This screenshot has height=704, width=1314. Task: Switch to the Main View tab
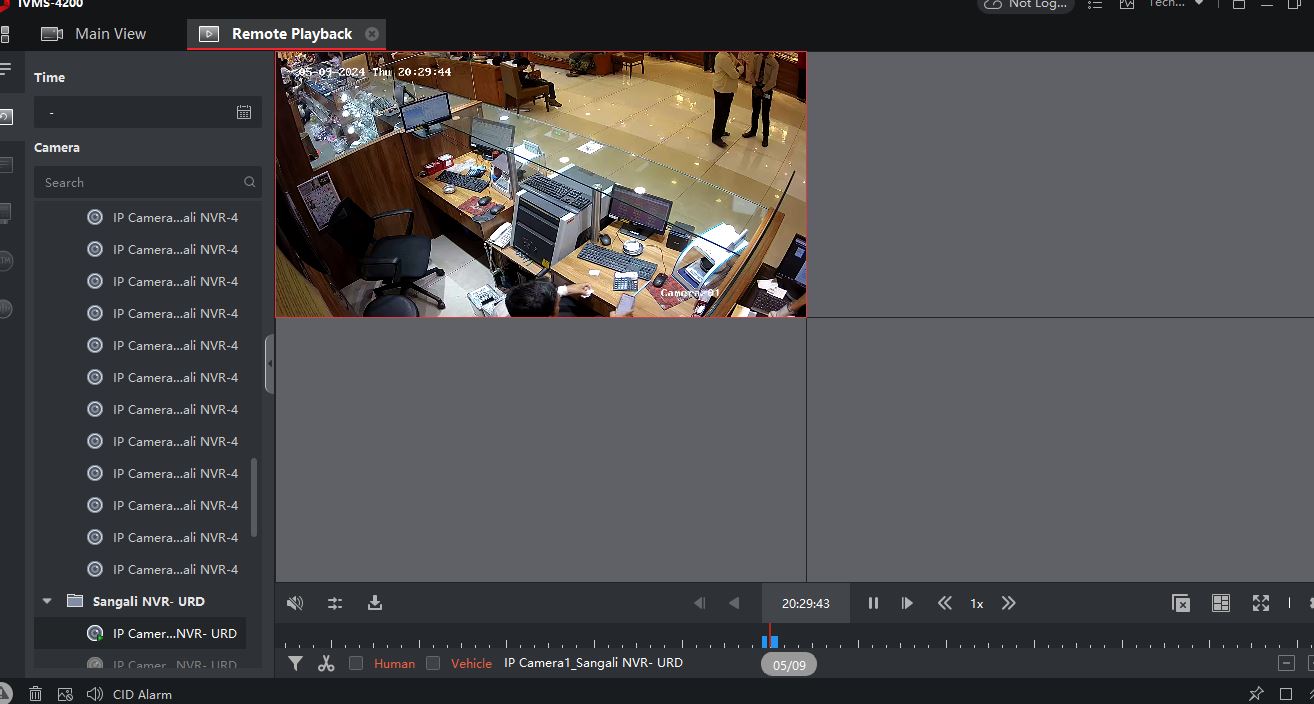click(94, 34)
